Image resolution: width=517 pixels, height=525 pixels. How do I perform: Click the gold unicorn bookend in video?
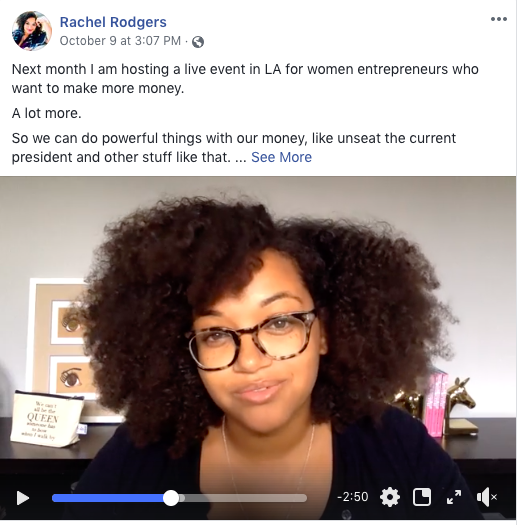(460, 407)
